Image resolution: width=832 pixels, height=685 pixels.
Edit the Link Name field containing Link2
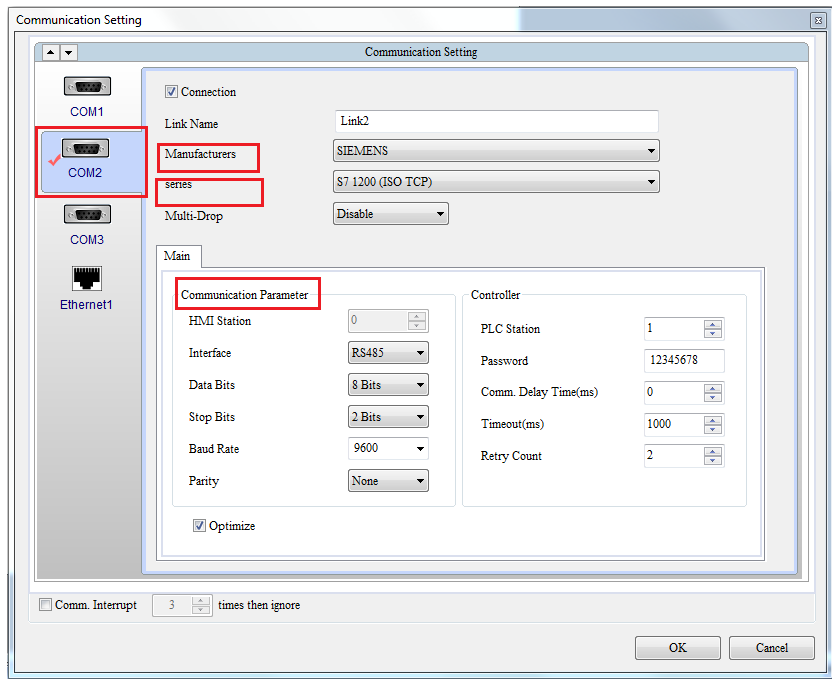[496, 120]
